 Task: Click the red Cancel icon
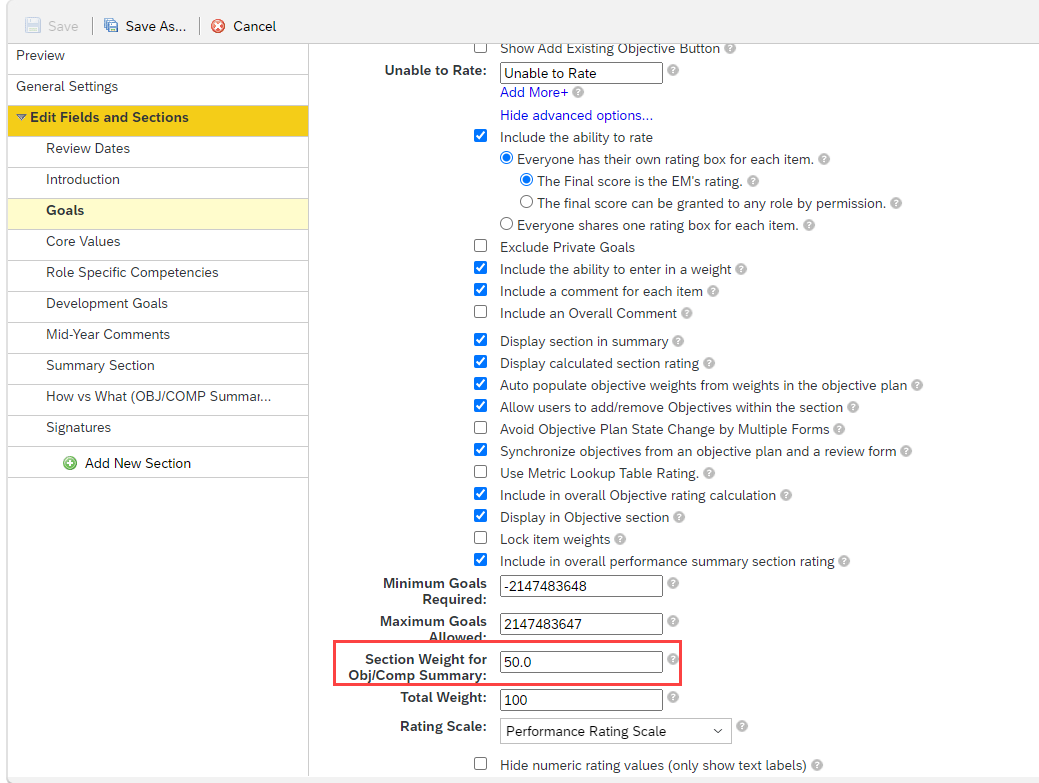point(218,26)
